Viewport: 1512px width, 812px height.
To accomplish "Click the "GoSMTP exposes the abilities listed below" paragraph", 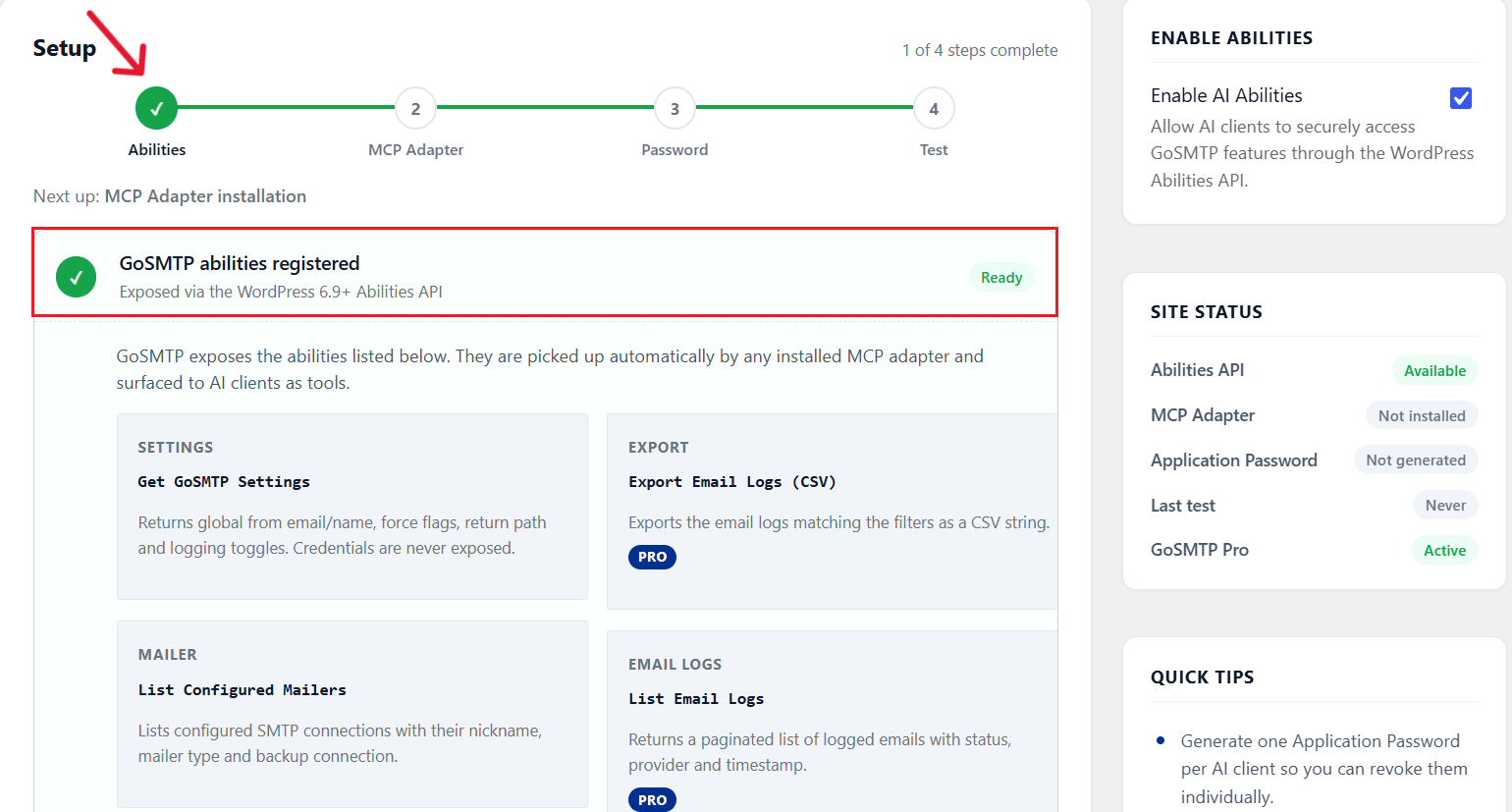I will pyautogui.click(x=550, y=369).
